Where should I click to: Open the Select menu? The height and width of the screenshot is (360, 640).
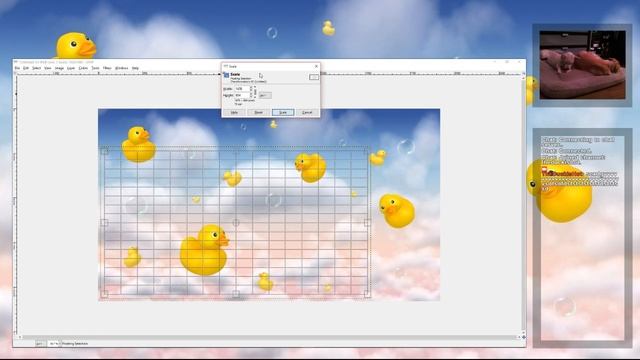point(36,68)
